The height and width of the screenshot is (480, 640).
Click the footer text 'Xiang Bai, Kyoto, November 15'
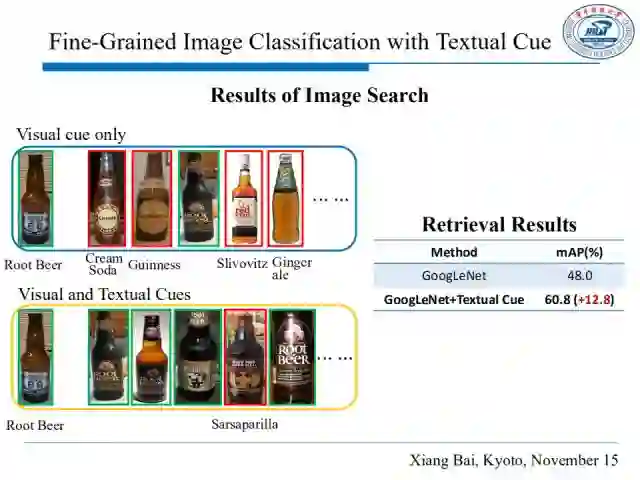point(514,460)
